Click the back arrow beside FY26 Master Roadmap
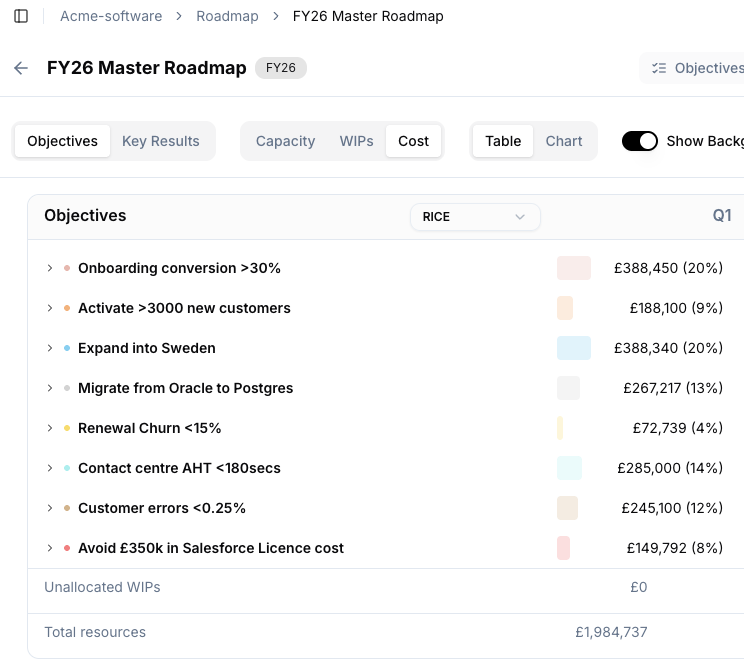The height and width of the screenshot is (670, 744). click(x=21, y=68)
